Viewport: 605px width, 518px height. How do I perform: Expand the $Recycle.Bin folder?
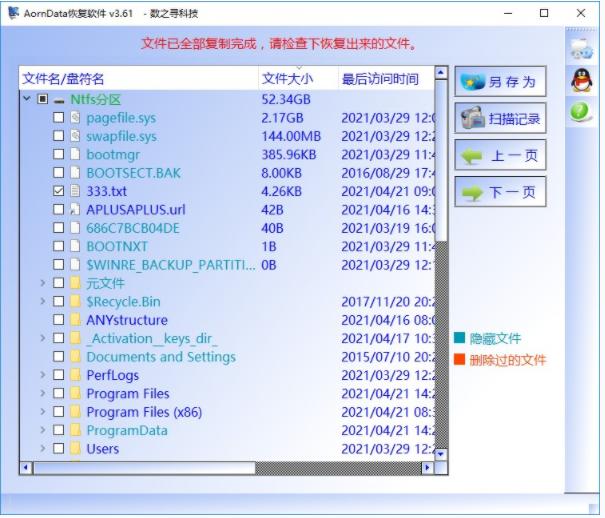42,302
